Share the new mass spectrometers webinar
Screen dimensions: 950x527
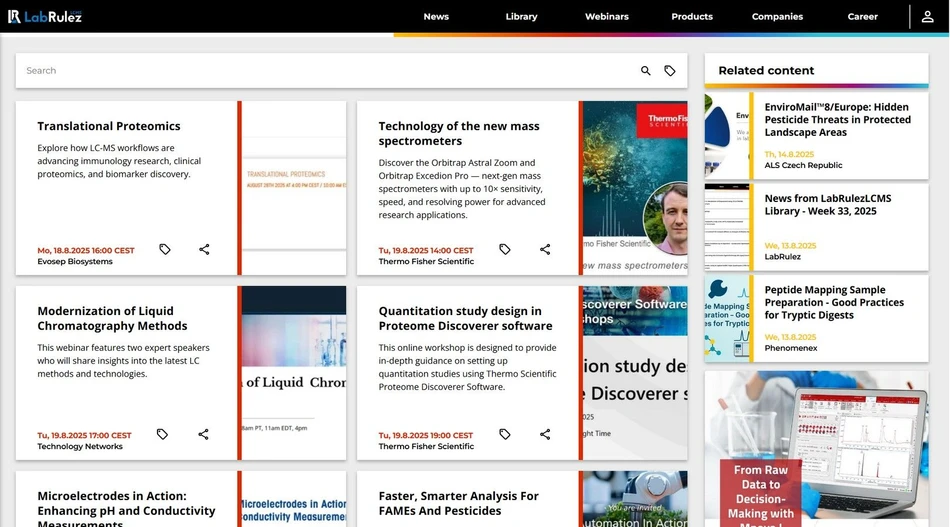coord(545,249)
